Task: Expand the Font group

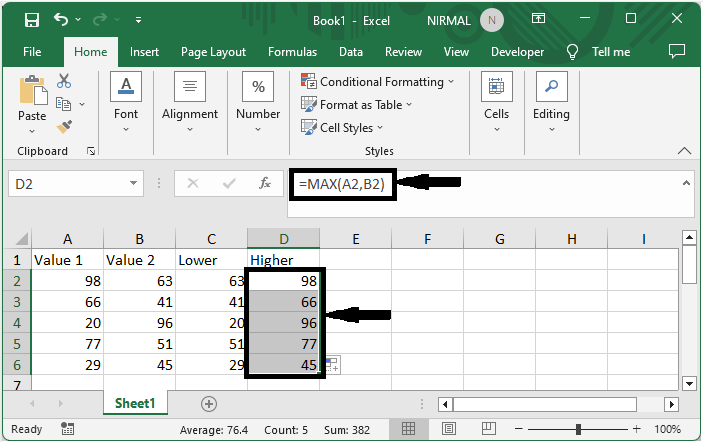Action: [x=126, y=102]
